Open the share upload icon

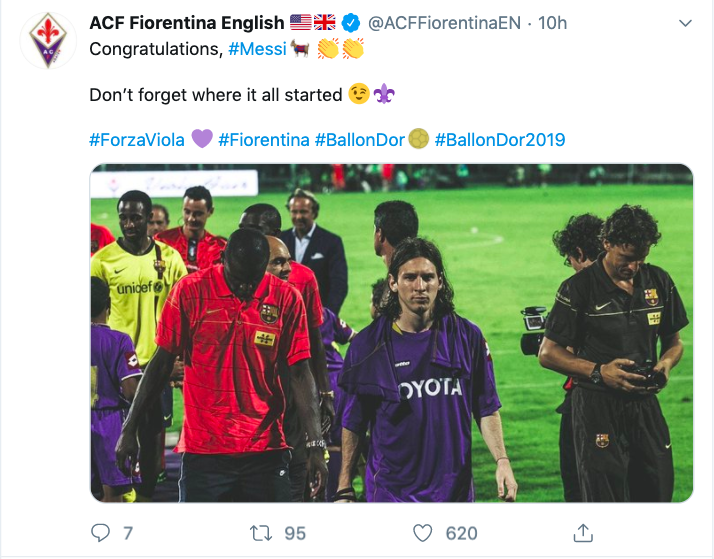(x=583, y=533)
